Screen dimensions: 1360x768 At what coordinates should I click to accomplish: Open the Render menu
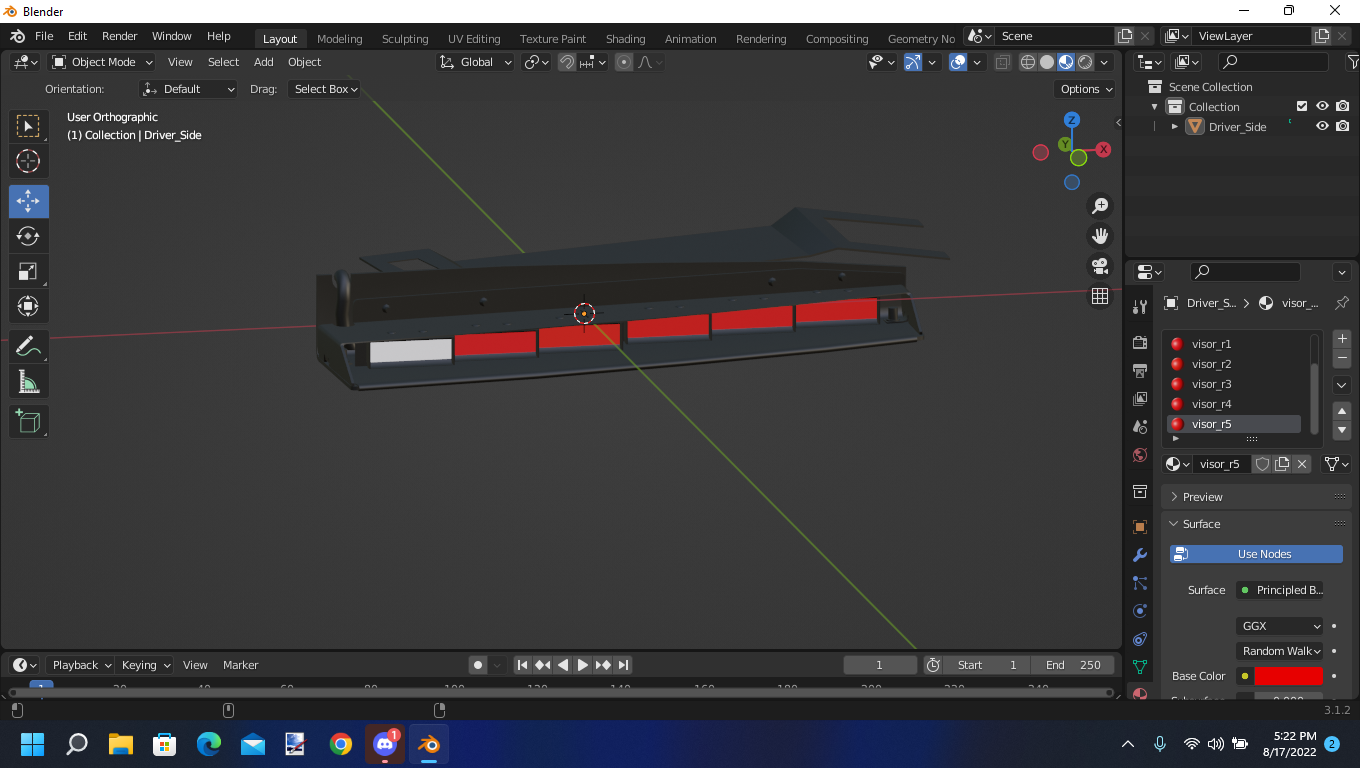(119, 36)
